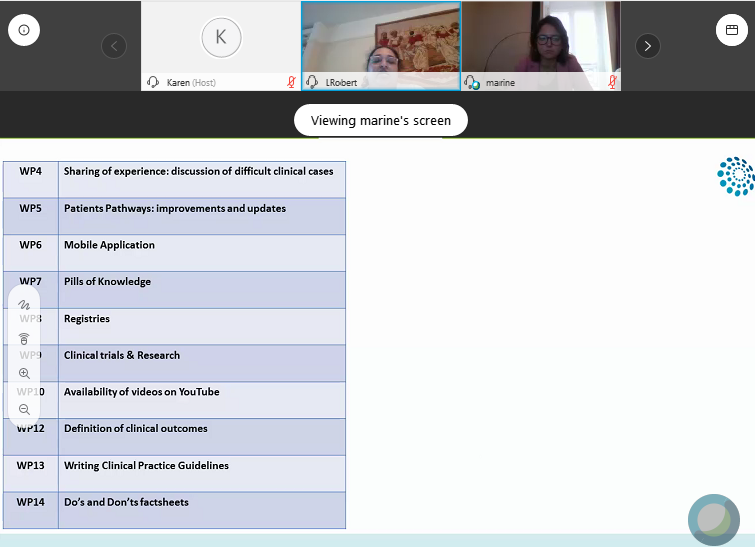Click LRobert's headset audio icon
Viewport: 755px width, 547px height.
coord(312,82)
